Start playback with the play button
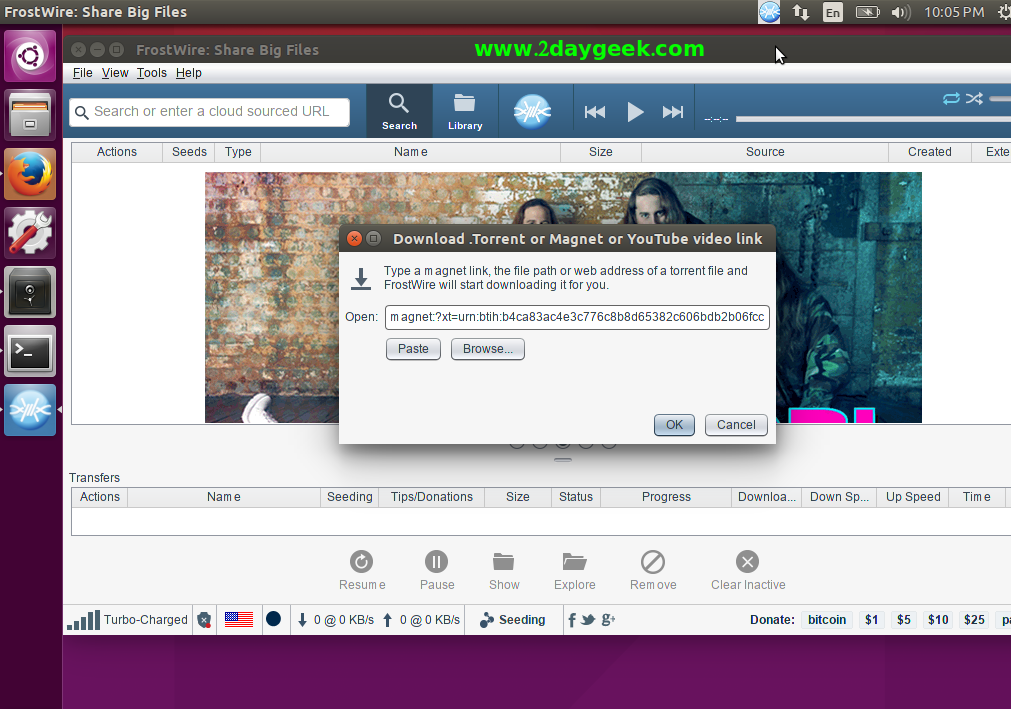The width and height of the screenshot is (1011, 709). coord(635,112)
